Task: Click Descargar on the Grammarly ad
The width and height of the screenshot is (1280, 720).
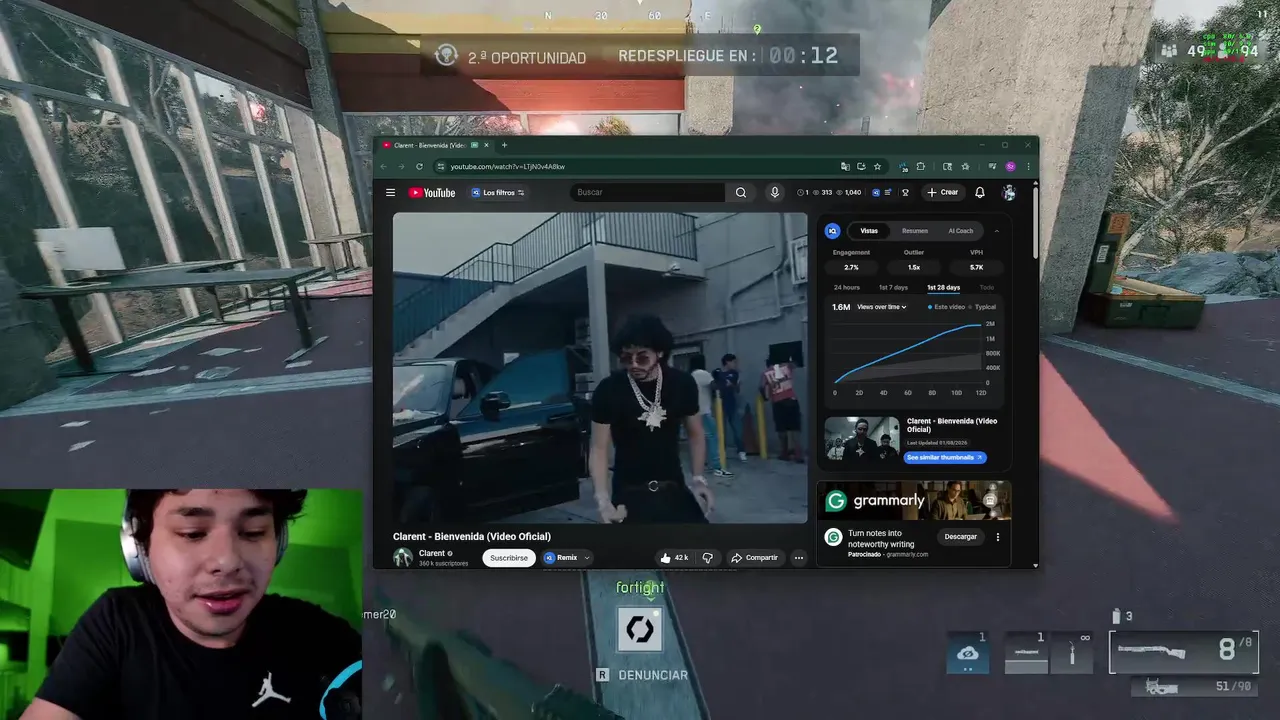Action: (960, 537)
